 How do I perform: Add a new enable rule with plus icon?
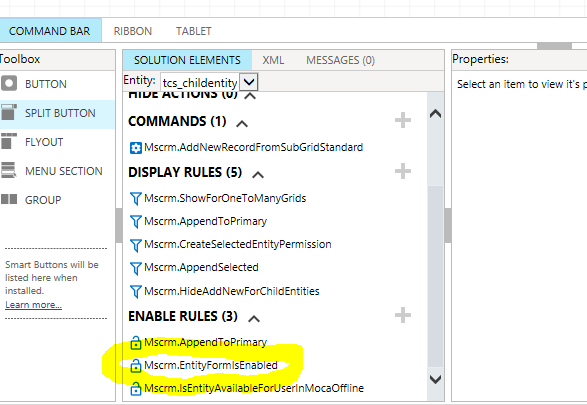coord(403,315)
